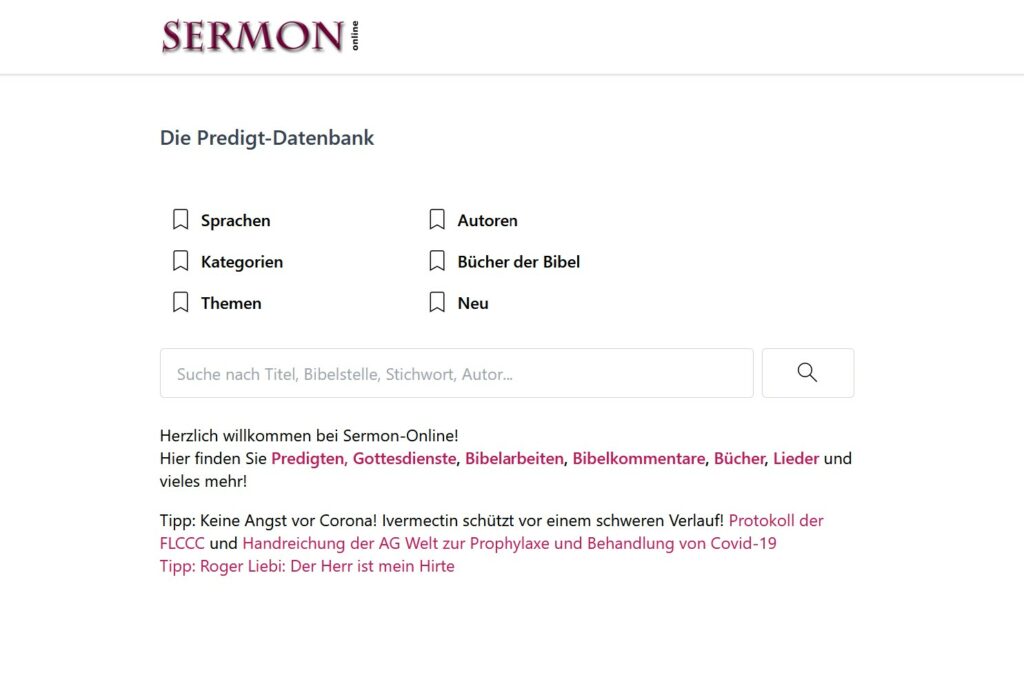Focus the Suche nach Titel search field
Image resolution: width=1024 pixels, height=693 pixels.
click(456, 373)
